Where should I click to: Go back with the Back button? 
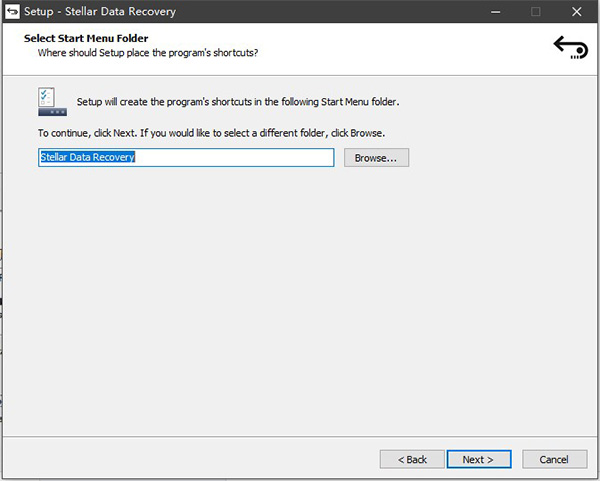pos(412,459)
